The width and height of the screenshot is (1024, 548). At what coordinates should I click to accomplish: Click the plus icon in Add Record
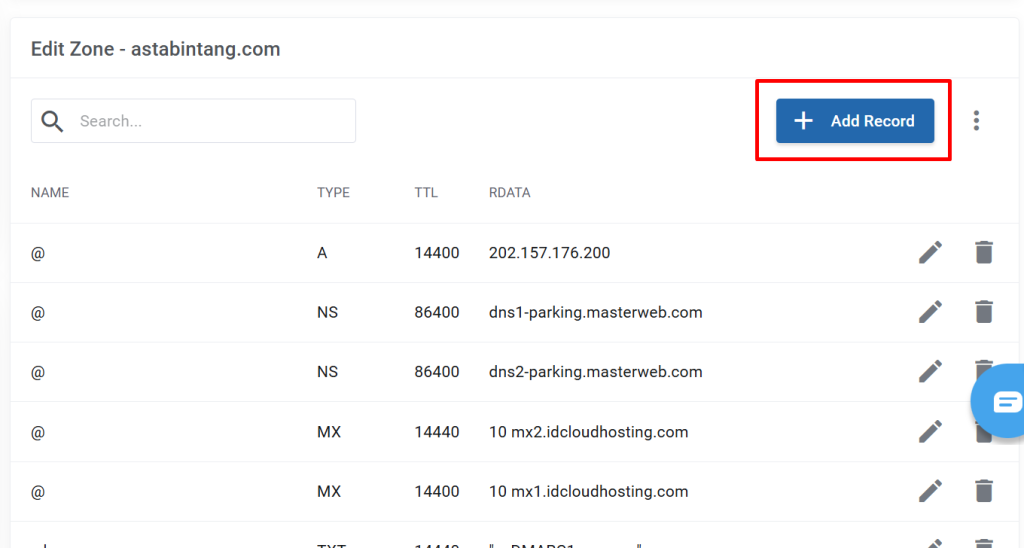click(x=803, y=121)
